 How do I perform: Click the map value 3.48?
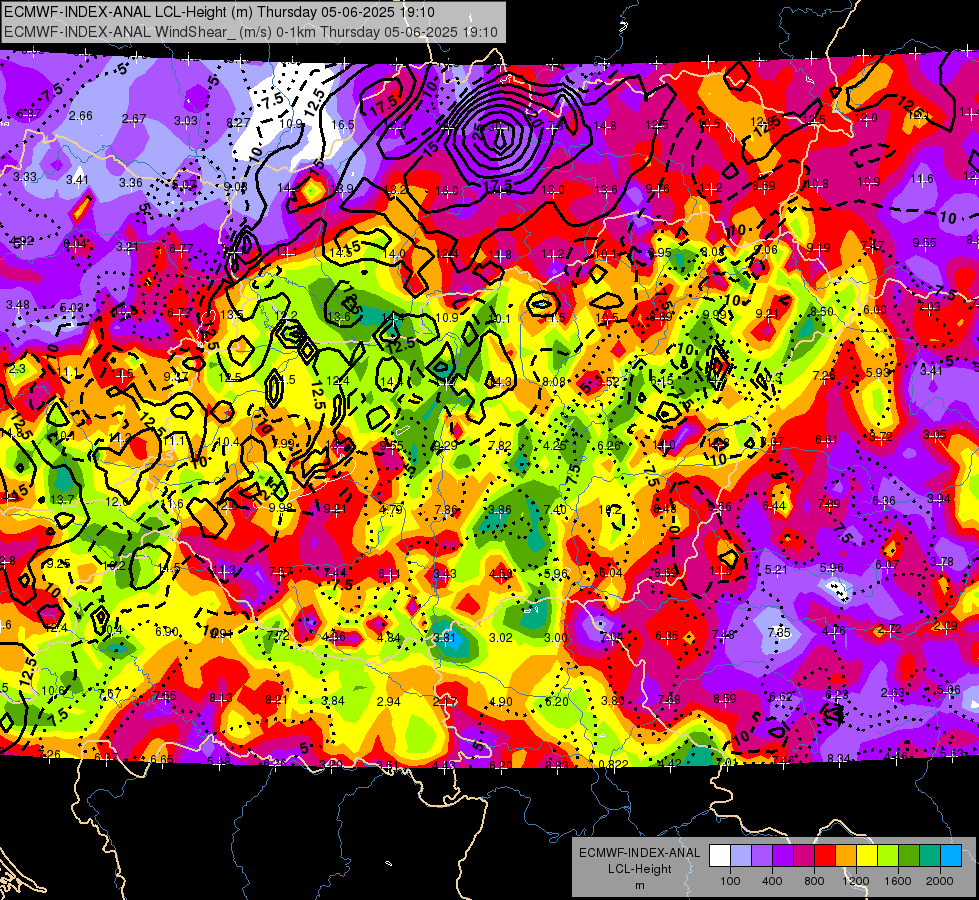(17, 305)
